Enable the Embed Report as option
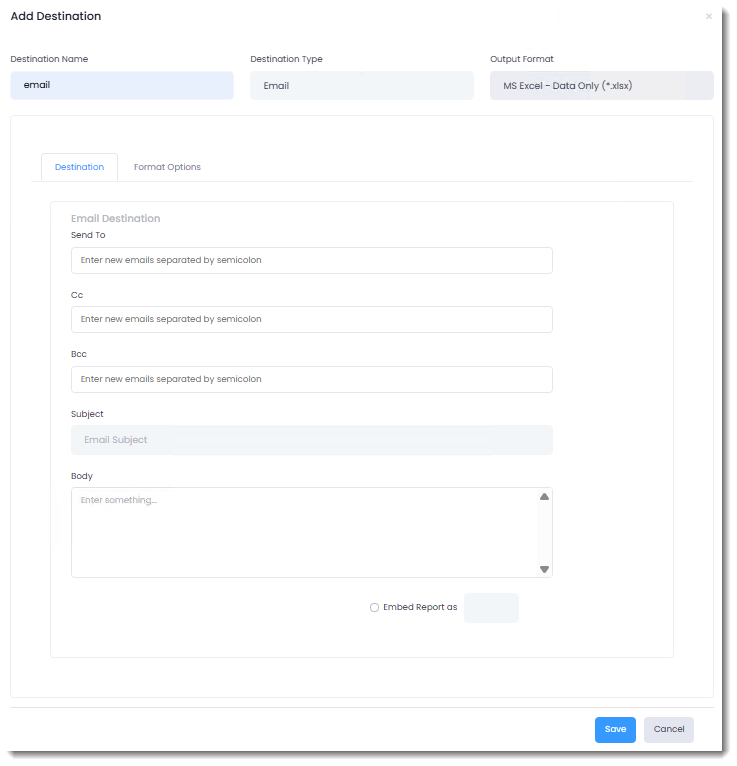This screenshot has height=766, width=737. pos(375,607)
